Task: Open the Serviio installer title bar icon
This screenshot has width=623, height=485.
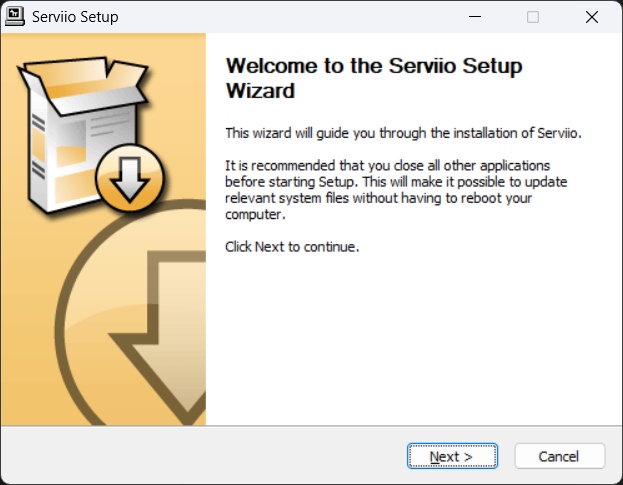Action: point(15,17)
